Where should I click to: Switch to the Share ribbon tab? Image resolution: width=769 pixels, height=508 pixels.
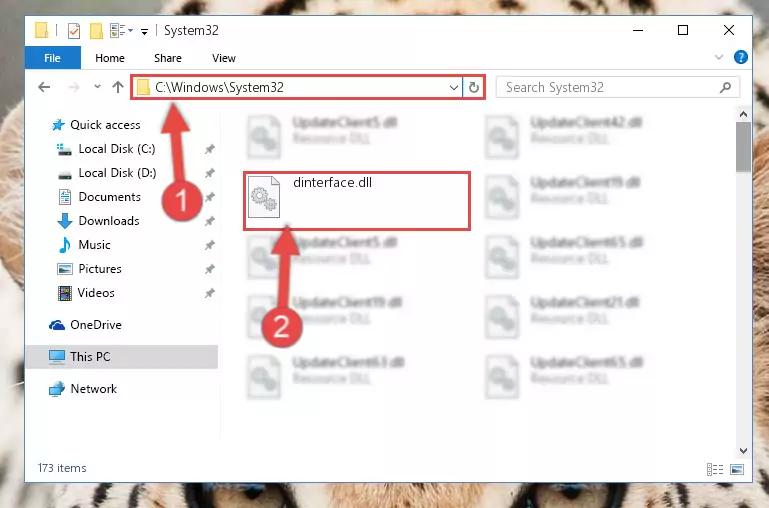pos(168,58)
